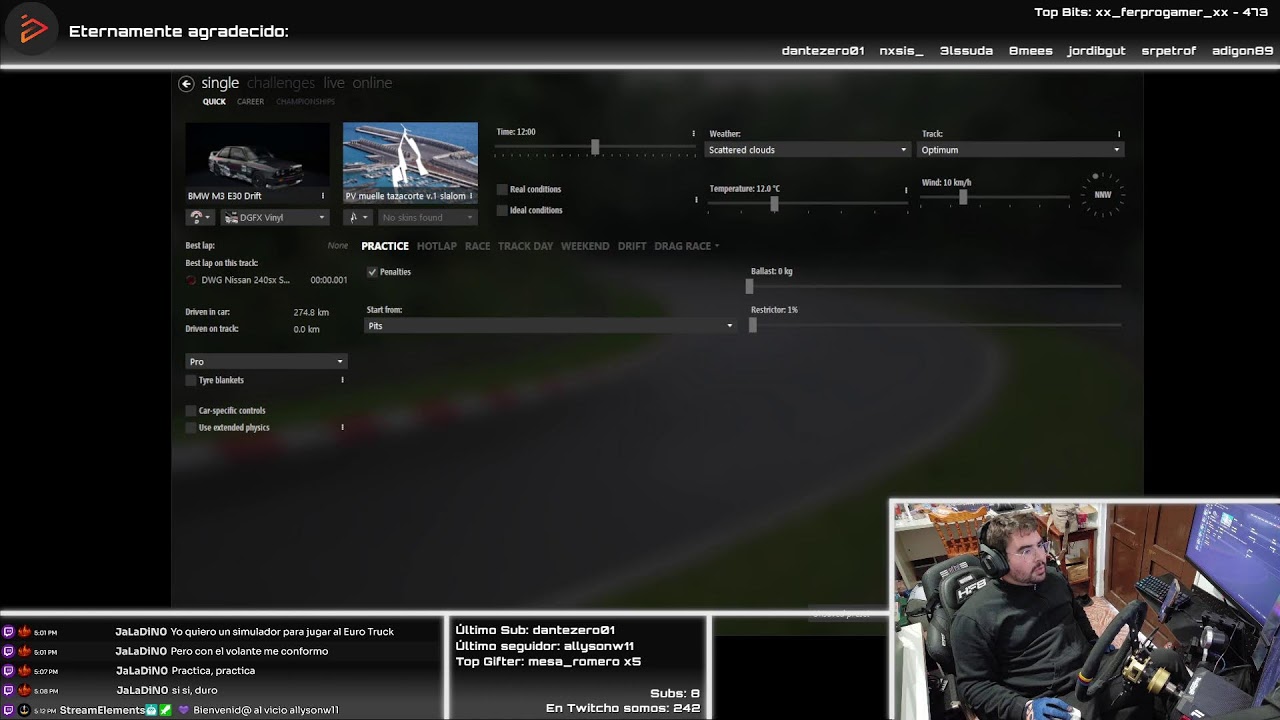
Task: Open options dots beside Track label
Action: 1119,134
